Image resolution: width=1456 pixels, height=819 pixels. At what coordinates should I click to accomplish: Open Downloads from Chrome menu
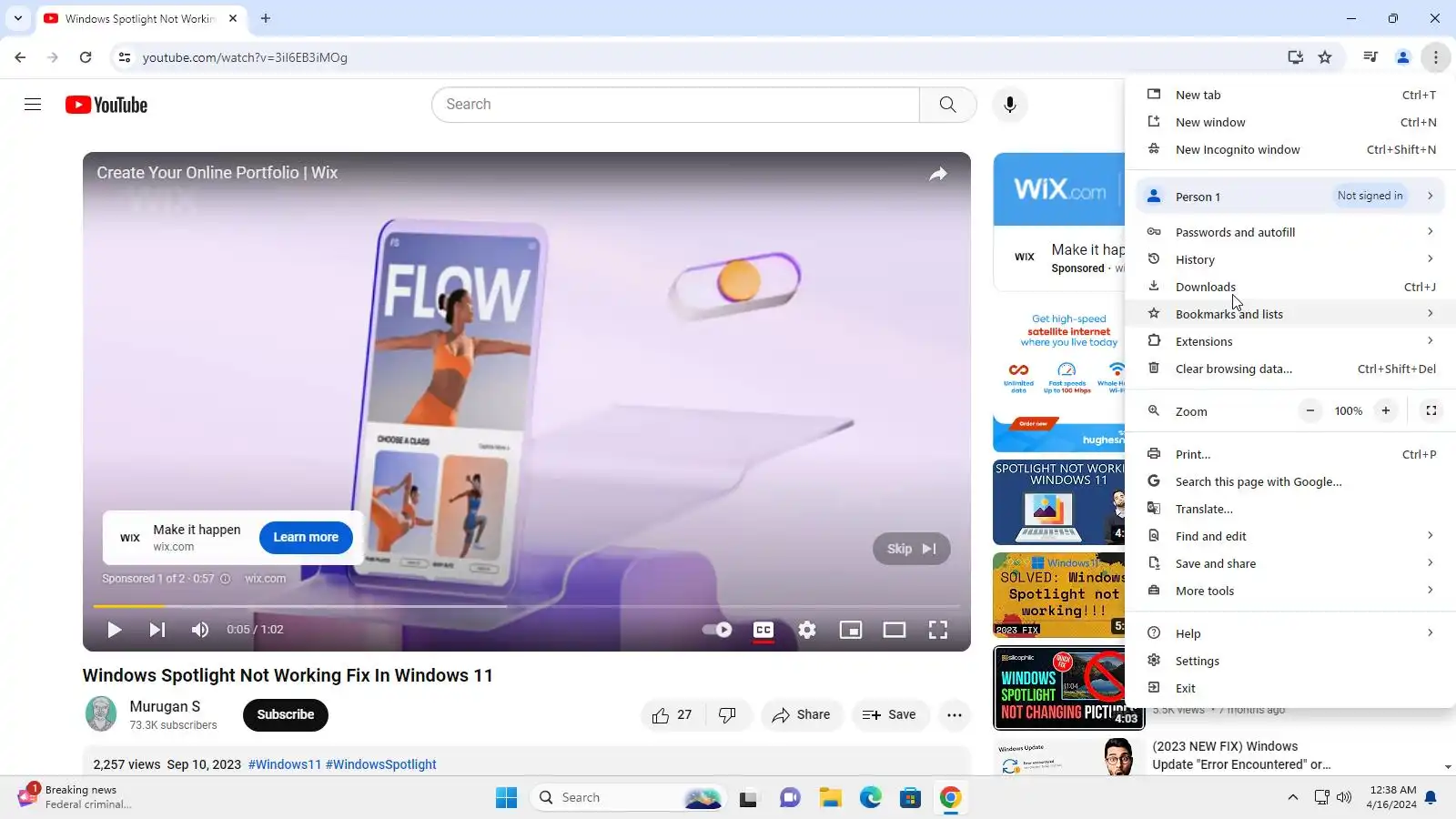tap(1290, 287)
